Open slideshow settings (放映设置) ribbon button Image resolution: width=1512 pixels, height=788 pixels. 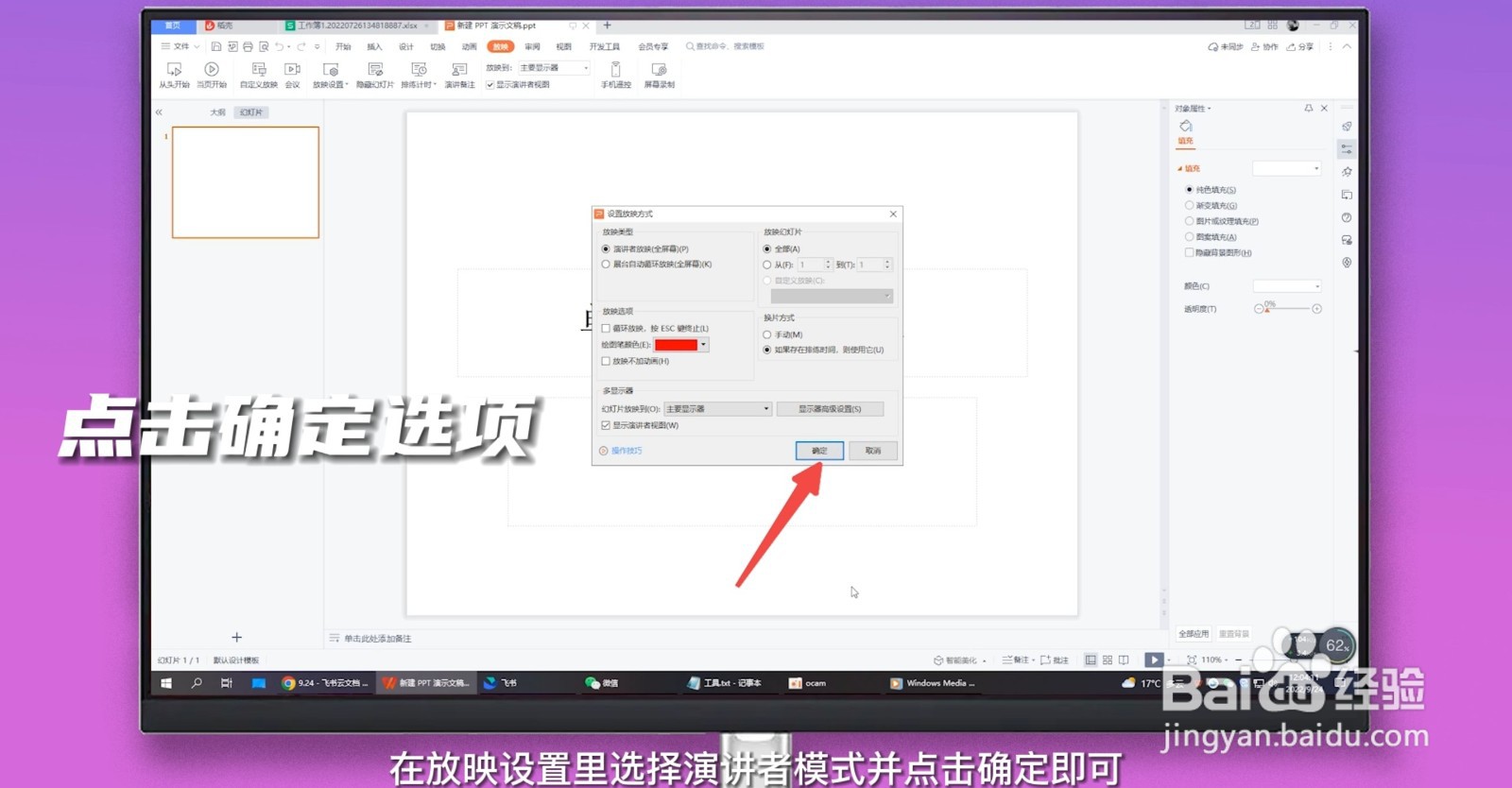click(x=330, y=74)
